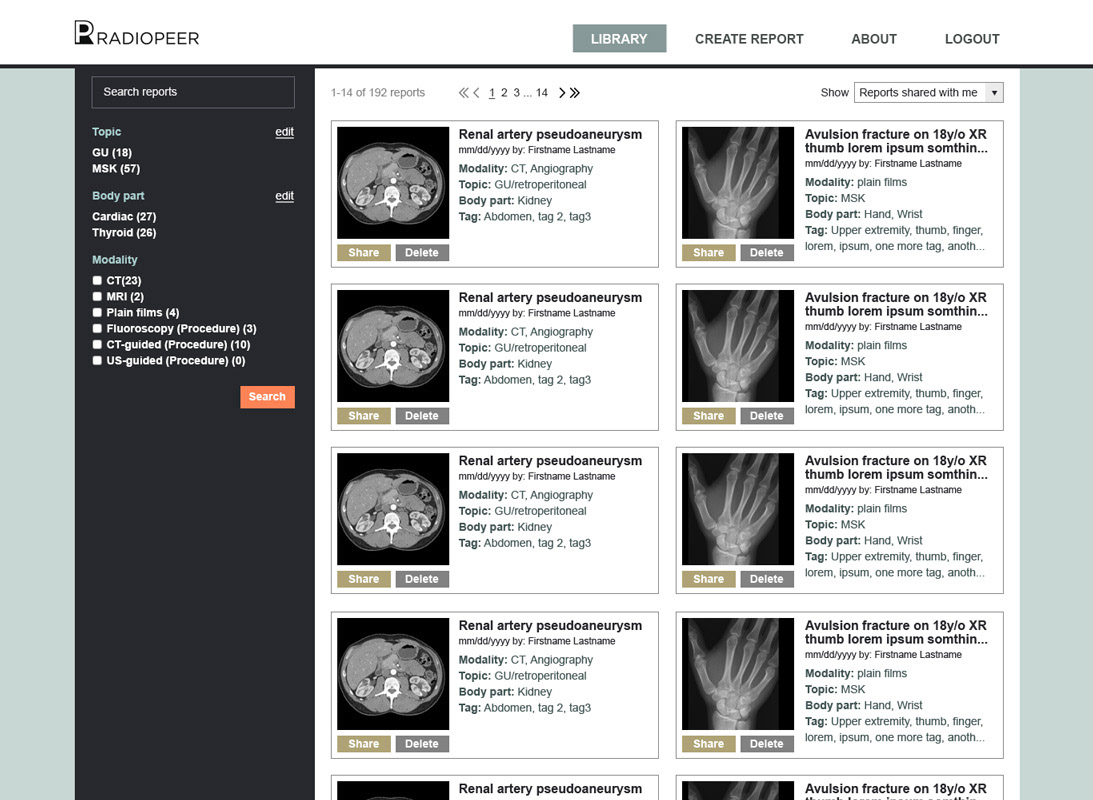Edit the Body part filter list
Viewport: 1093px width, 800px height.
(x=284, y=196)
